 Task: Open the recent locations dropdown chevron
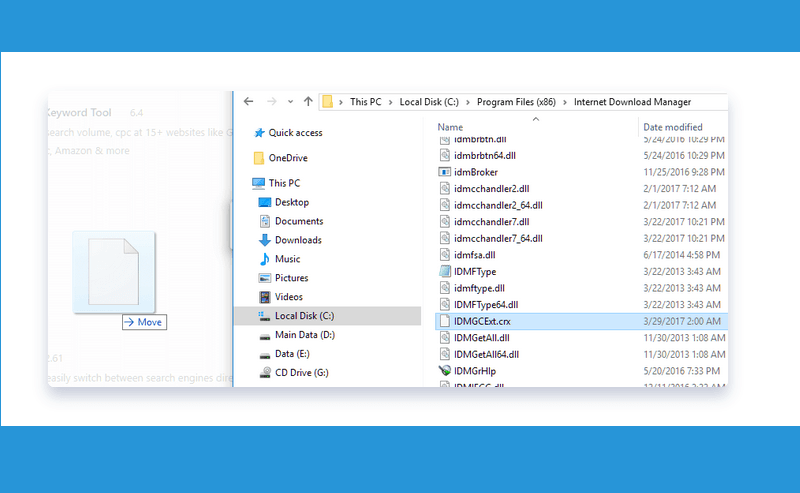point(290,102)
